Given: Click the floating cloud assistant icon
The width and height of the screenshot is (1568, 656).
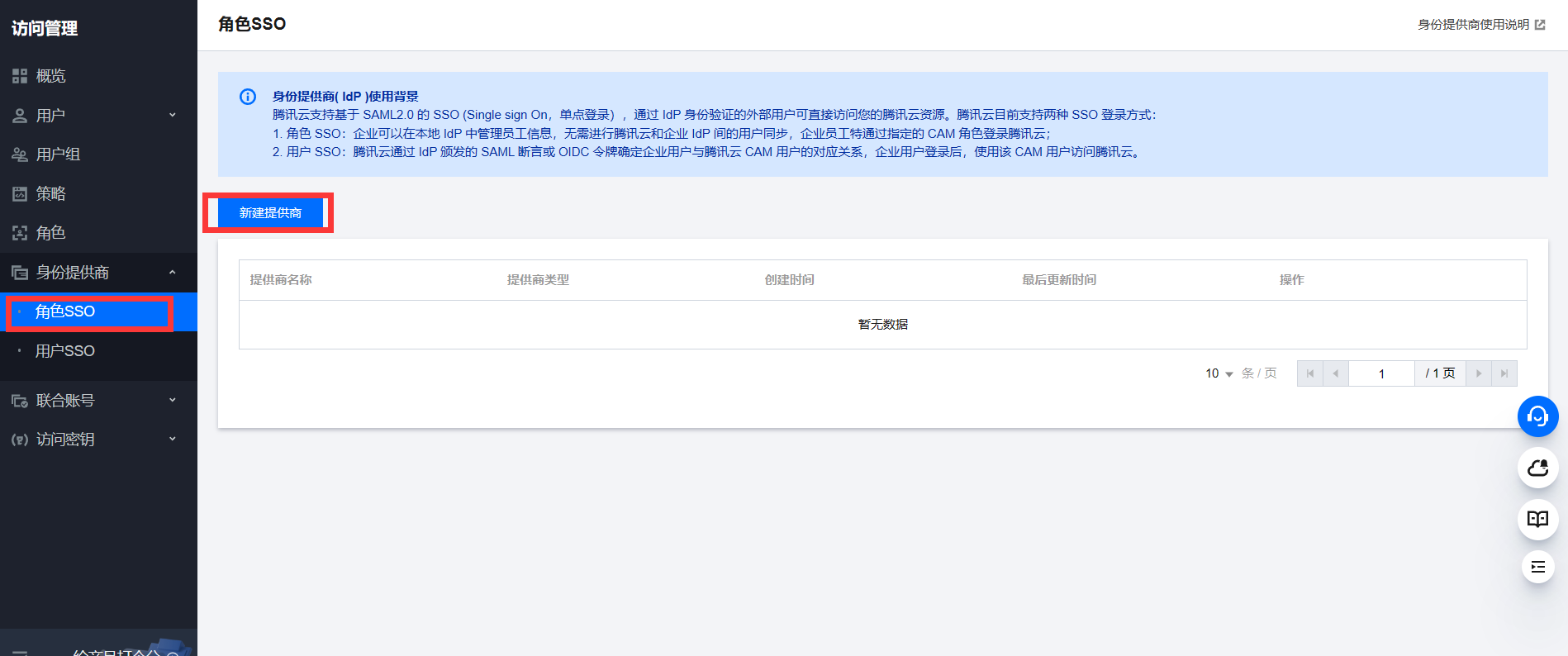Looking at the screenshot, I should 1537,468.
